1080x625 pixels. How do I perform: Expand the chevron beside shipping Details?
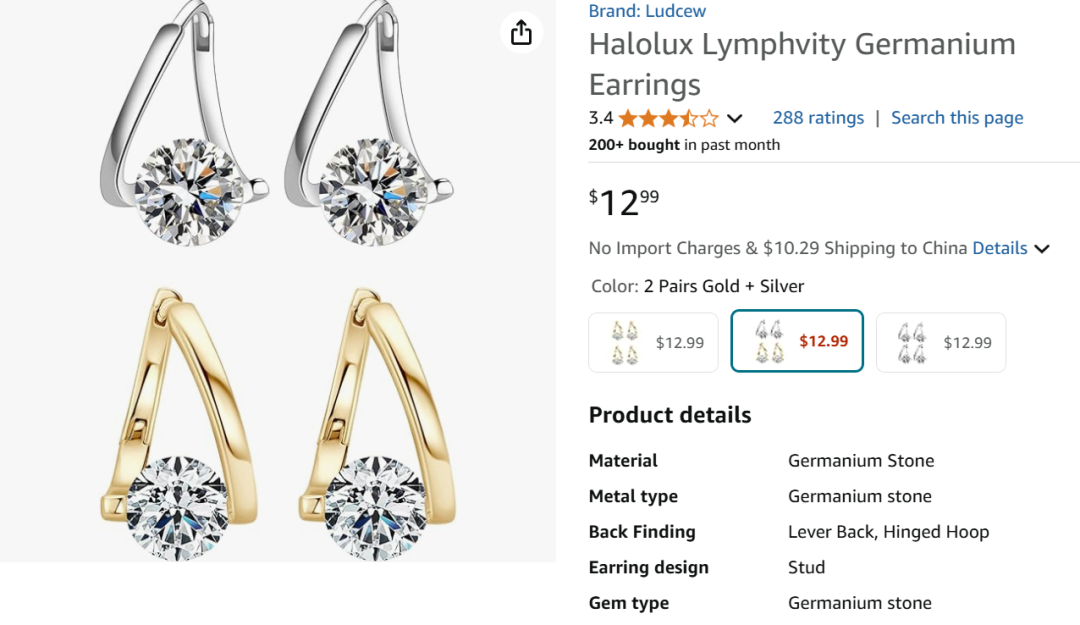click(1042, 249)
